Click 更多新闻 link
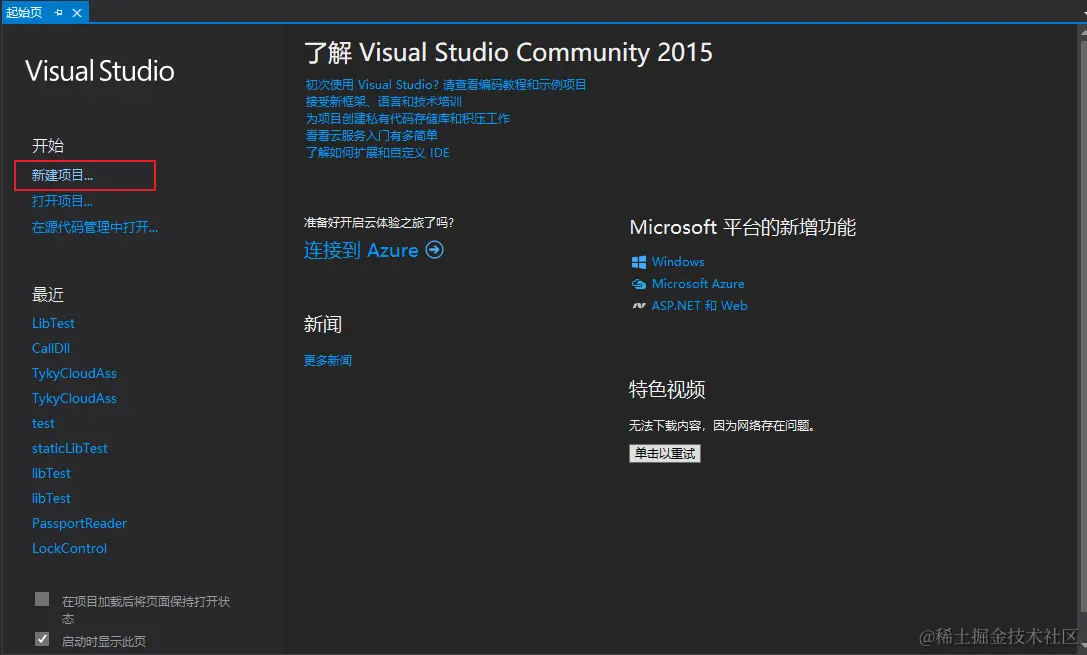The width and height of the screenshot is (1087, 655). coord(328,360)
